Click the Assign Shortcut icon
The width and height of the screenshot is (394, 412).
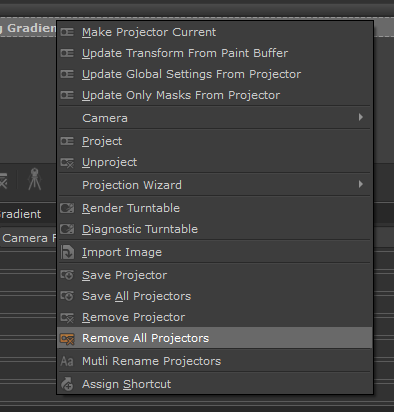coord(67,384)
